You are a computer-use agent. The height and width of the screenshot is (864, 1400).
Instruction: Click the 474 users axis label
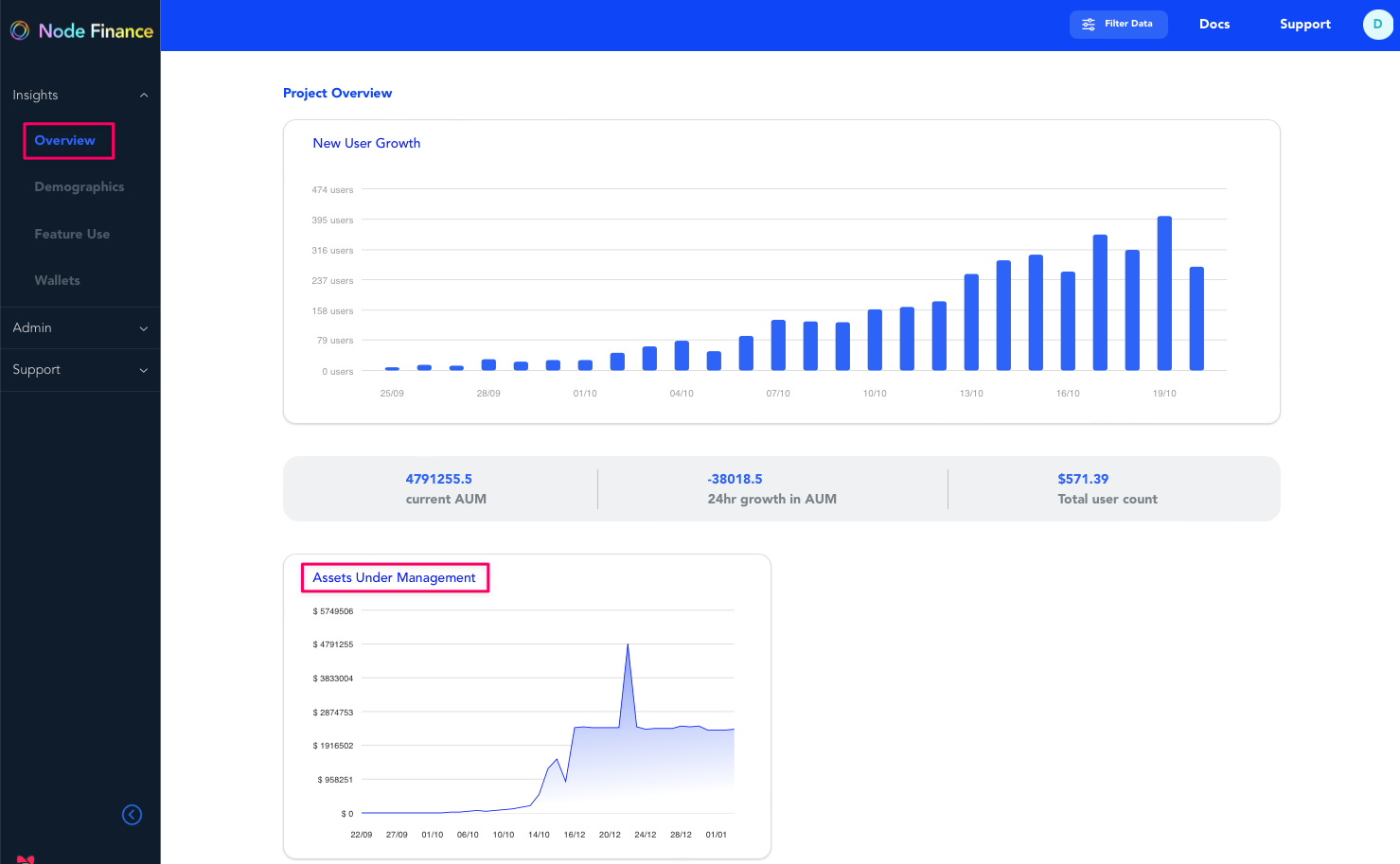(332, 190)
